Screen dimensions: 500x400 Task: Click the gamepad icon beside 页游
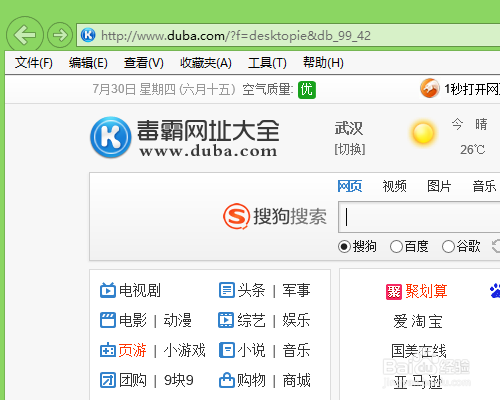point(108,350)
